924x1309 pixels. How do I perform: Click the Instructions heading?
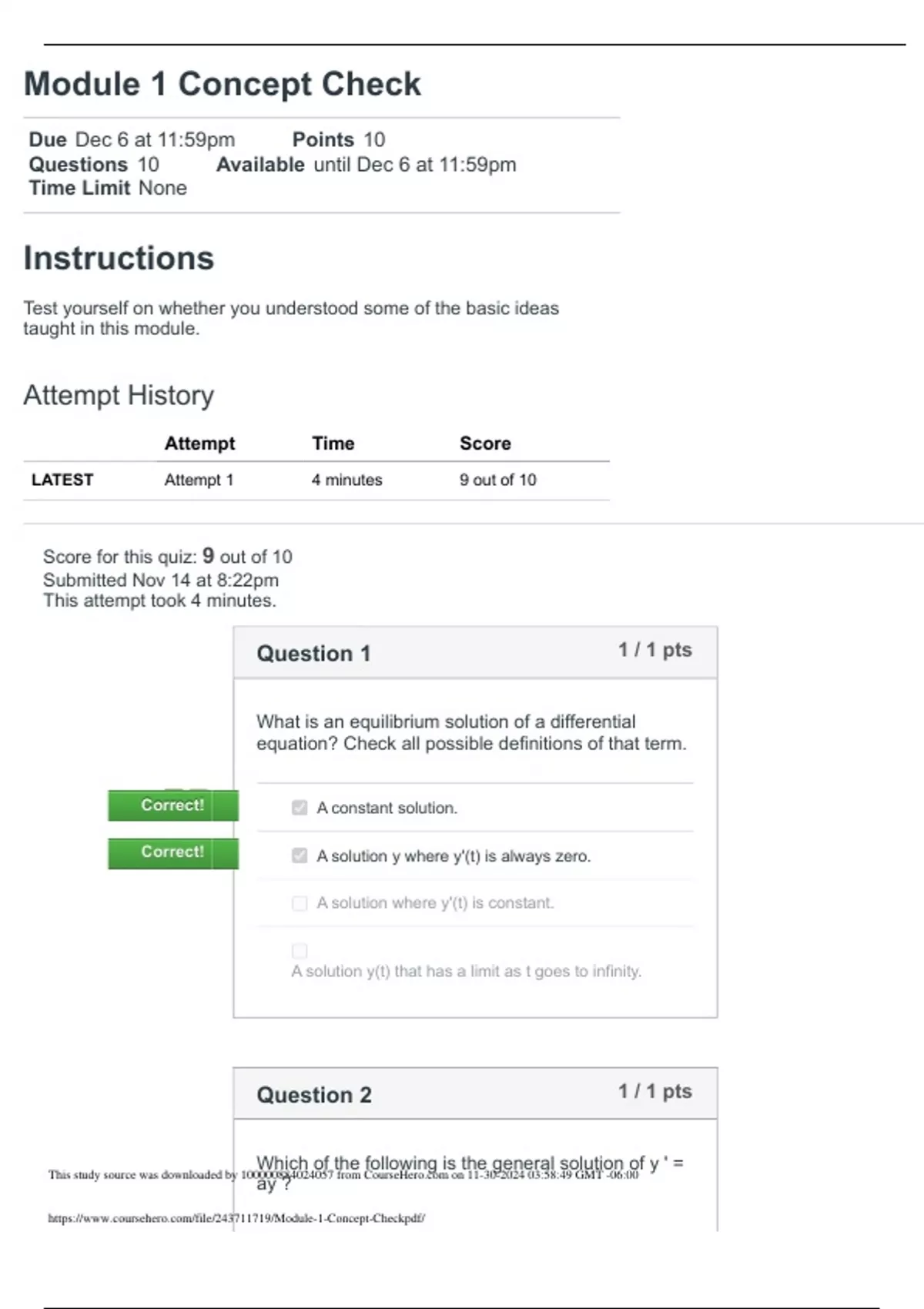click(x=119, y=258)
